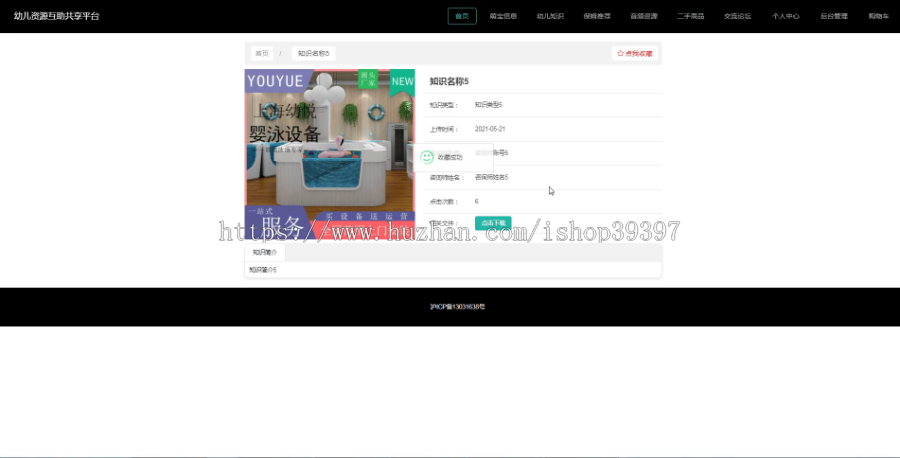Click the baby swimming equipment image

tap(329, 154)
